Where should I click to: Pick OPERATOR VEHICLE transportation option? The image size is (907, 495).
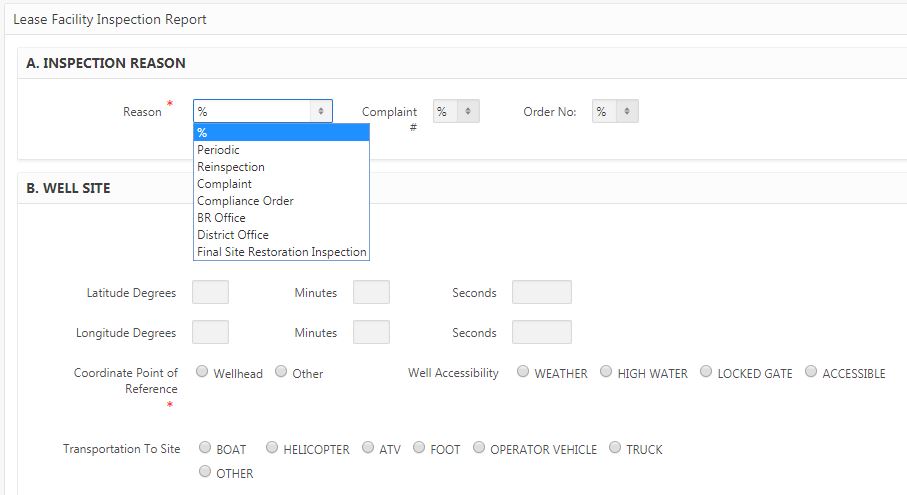pos(479,448)
